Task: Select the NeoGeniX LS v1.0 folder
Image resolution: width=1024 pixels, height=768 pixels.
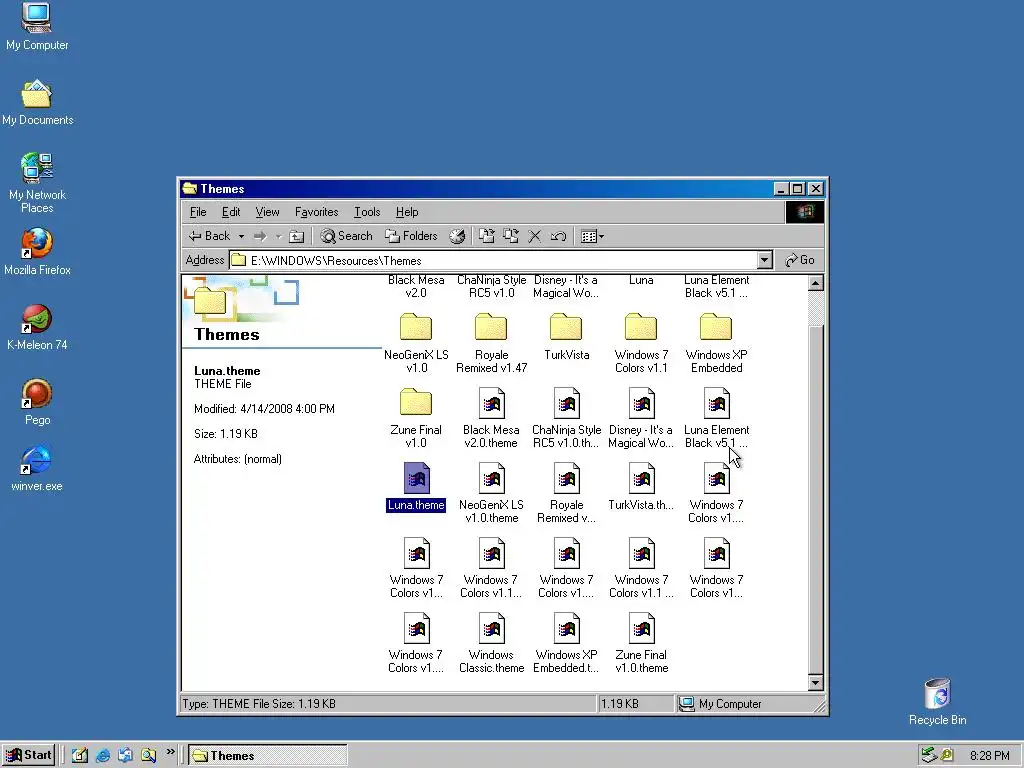Action: (x=416, y=344)
